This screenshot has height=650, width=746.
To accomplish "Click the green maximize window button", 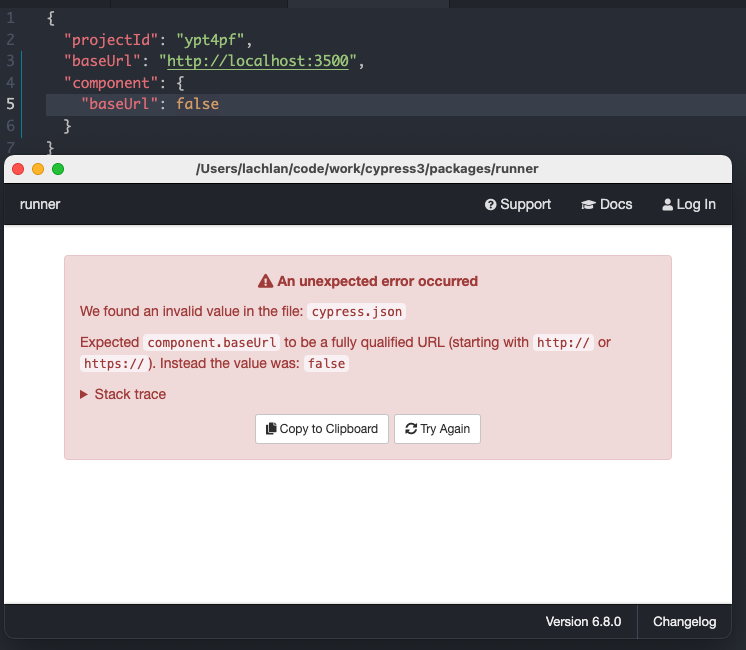I will pyautogui.click(x=58, y=169).
